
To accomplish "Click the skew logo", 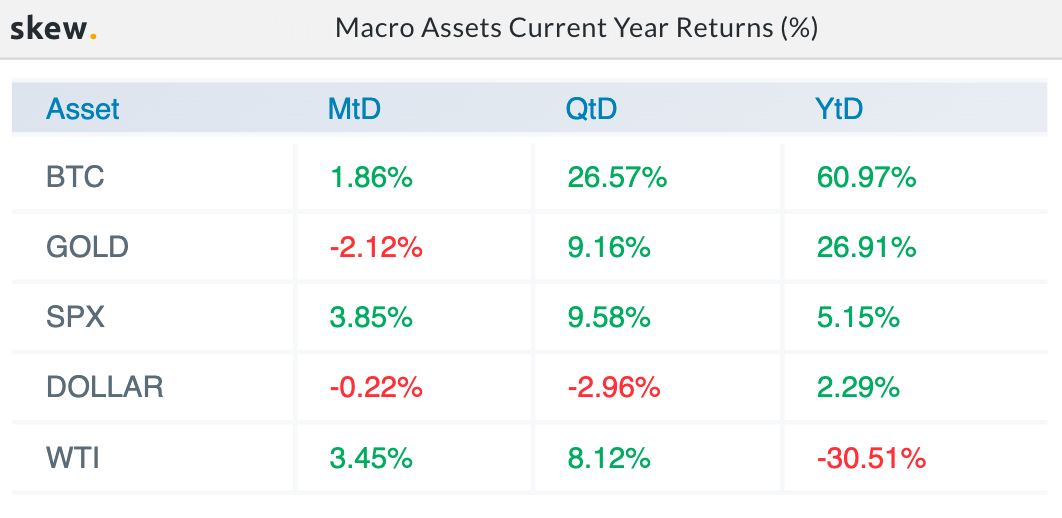I will (53, 28).
